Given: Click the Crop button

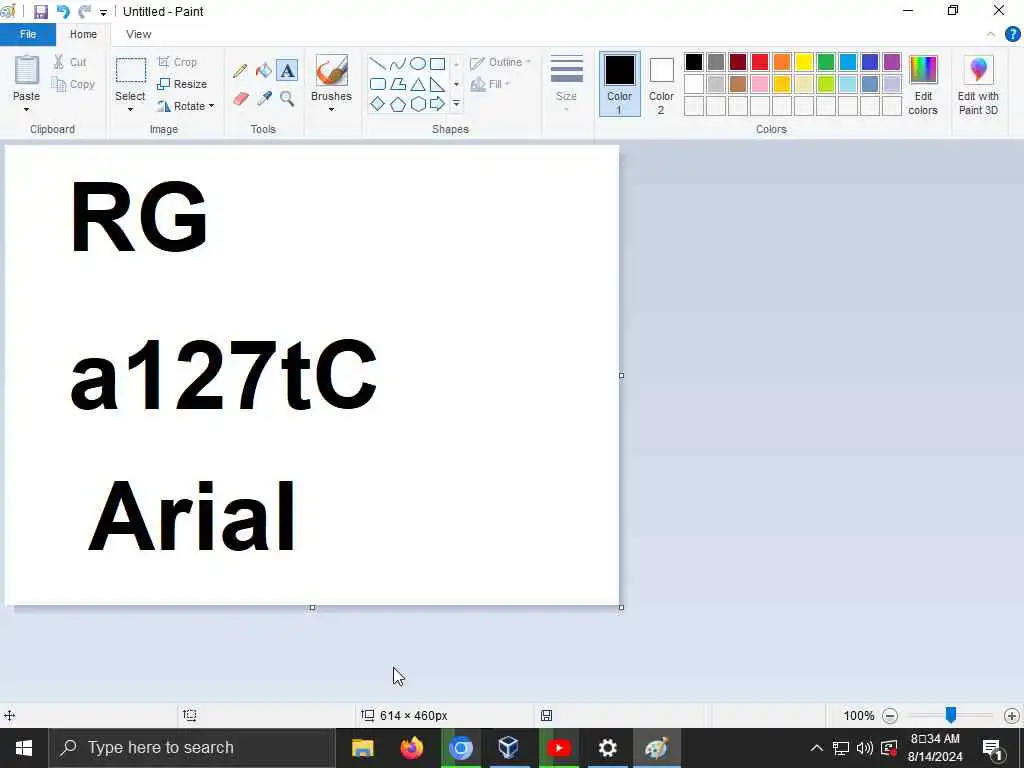Looking at the screenshot, I should click(177, 62).
